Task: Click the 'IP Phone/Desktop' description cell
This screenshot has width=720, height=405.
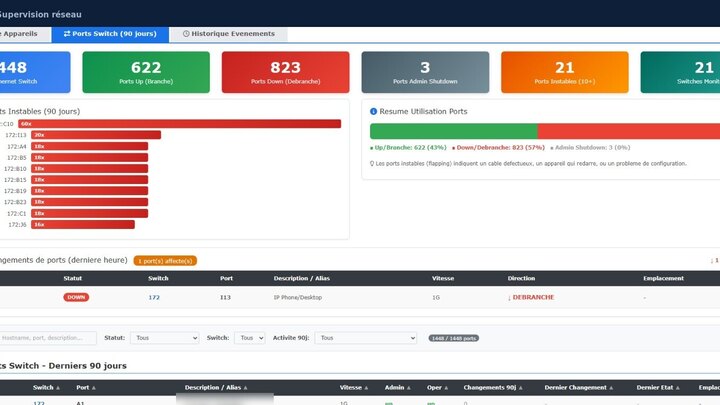Action: click(298, 298)
